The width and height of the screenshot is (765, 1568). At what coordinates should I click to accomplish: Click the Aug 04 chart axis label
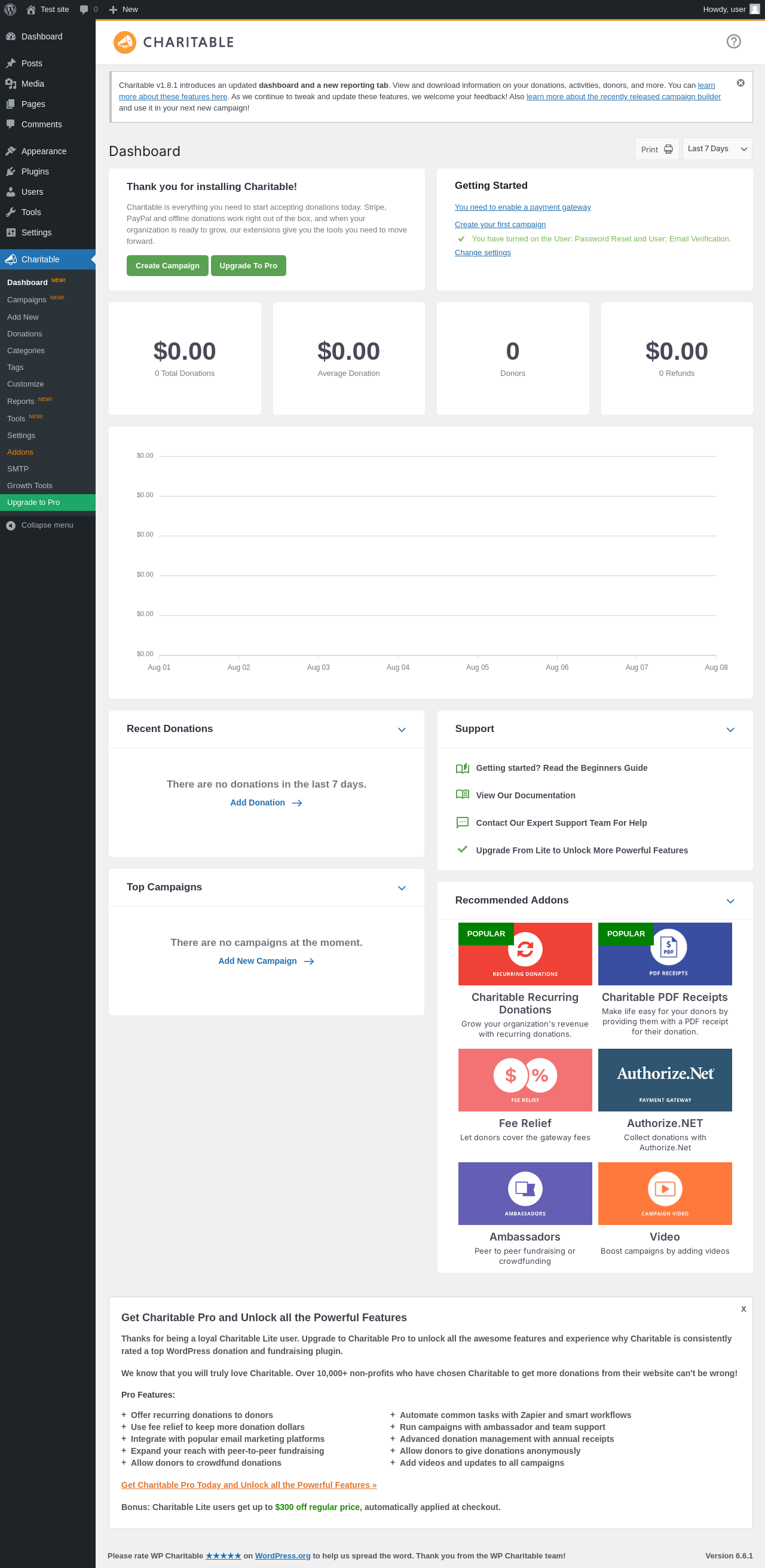coord(398,667)
